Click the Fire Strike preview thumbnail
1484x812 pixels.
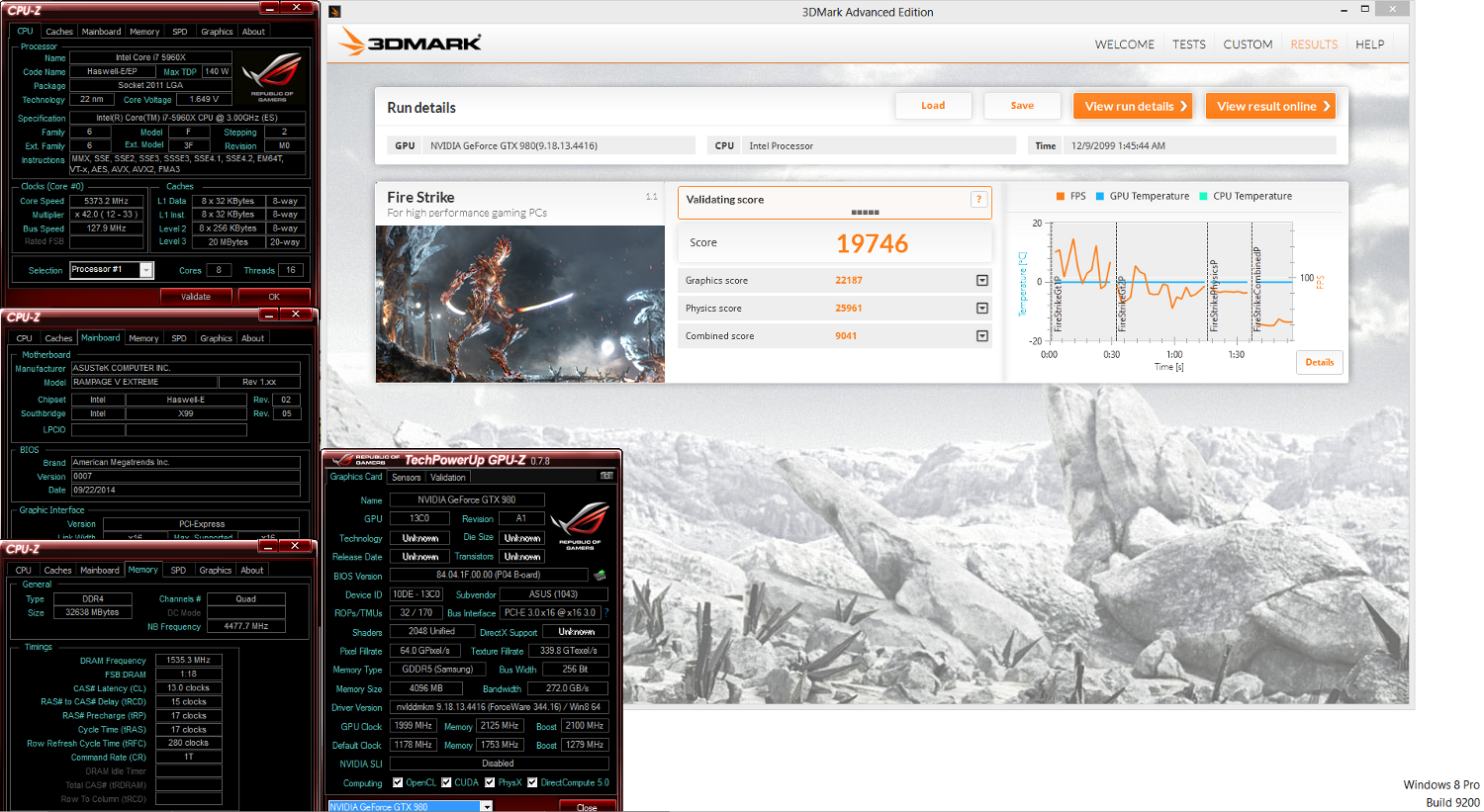click(x=520, y=304)
